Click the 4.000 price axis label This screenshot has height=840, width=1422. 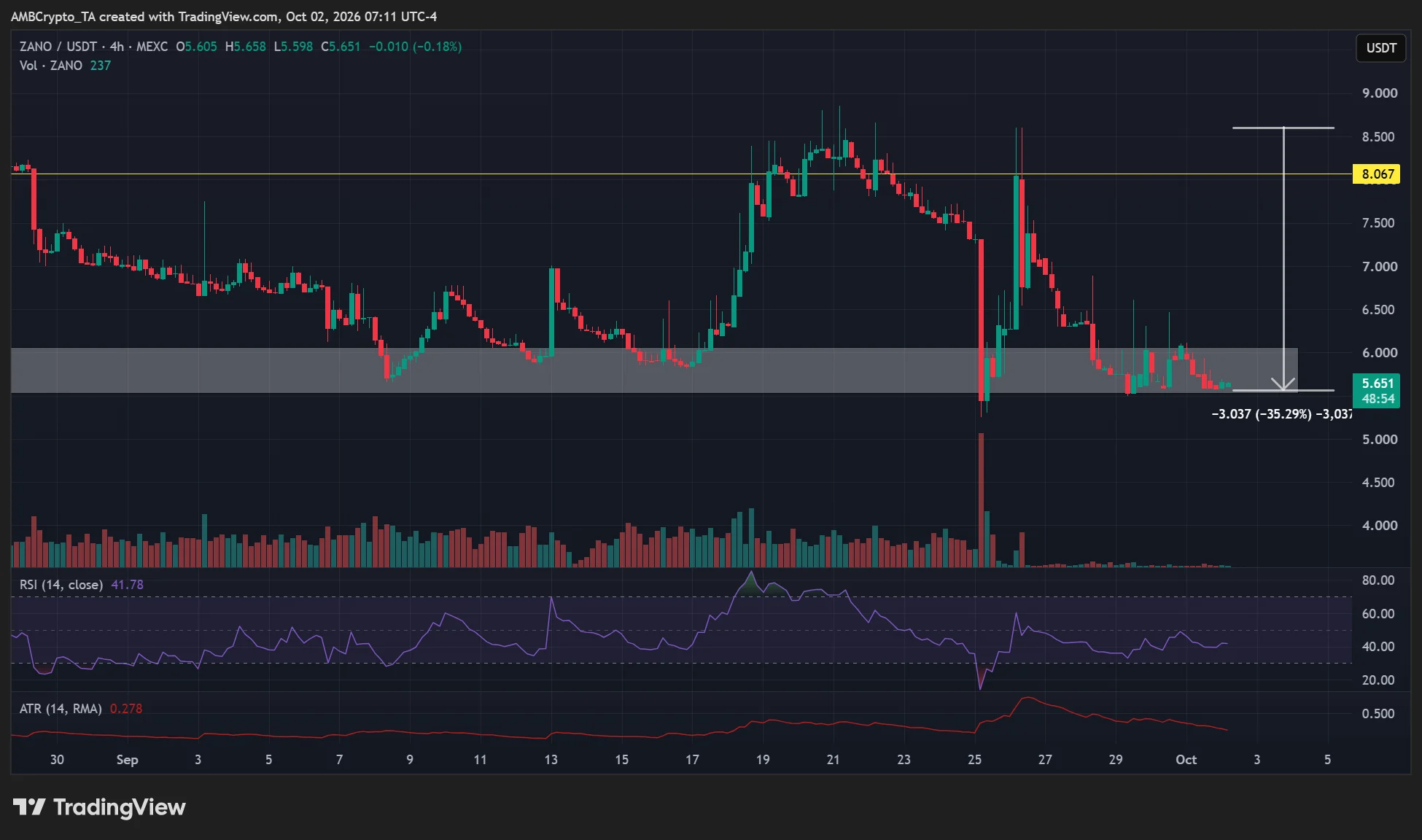(1380, 526)
